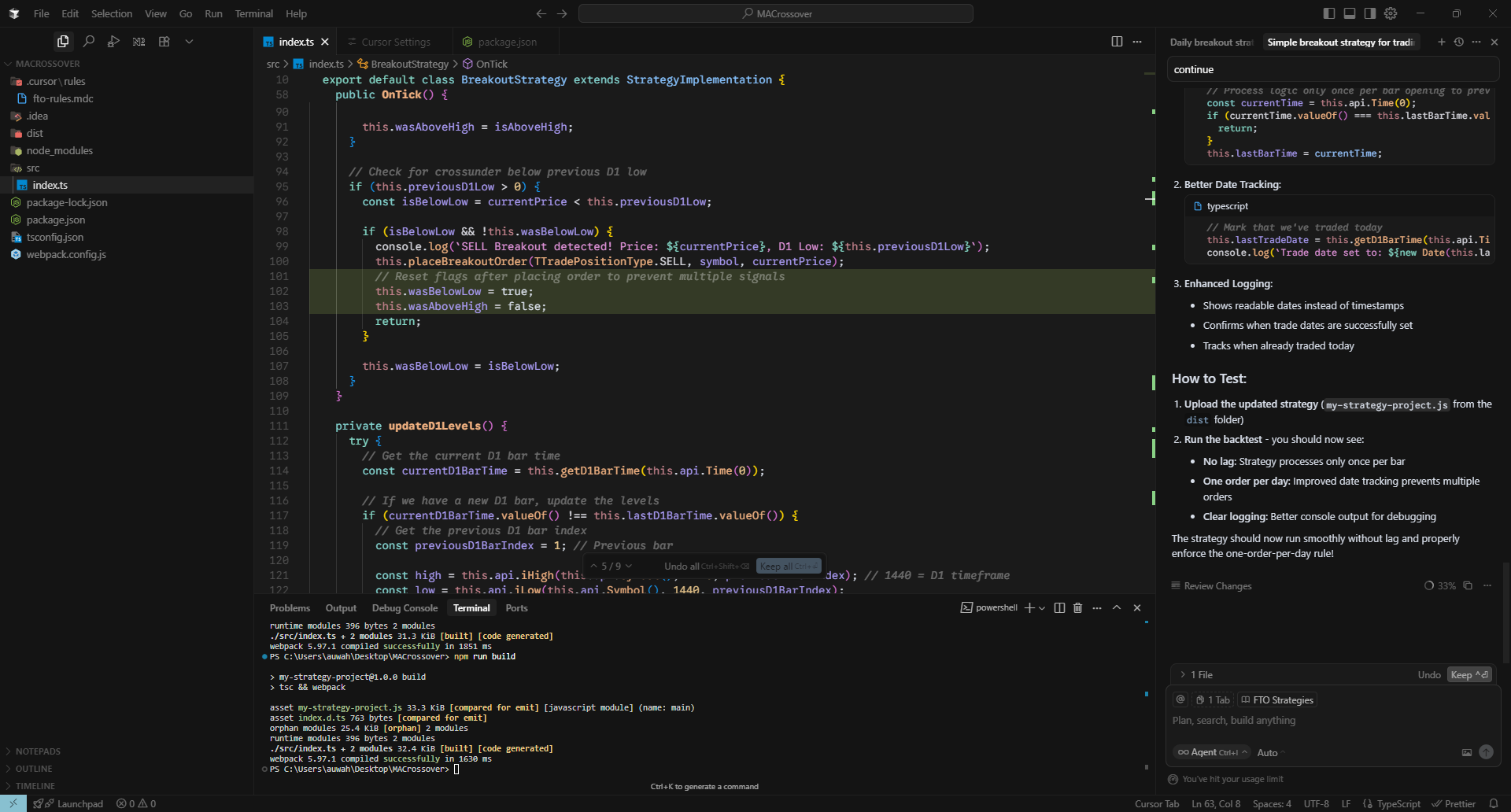This screenshot has height=812, width=1511.
Task: Click the attach image icon in chat input
Action: tap(1467, 753)
